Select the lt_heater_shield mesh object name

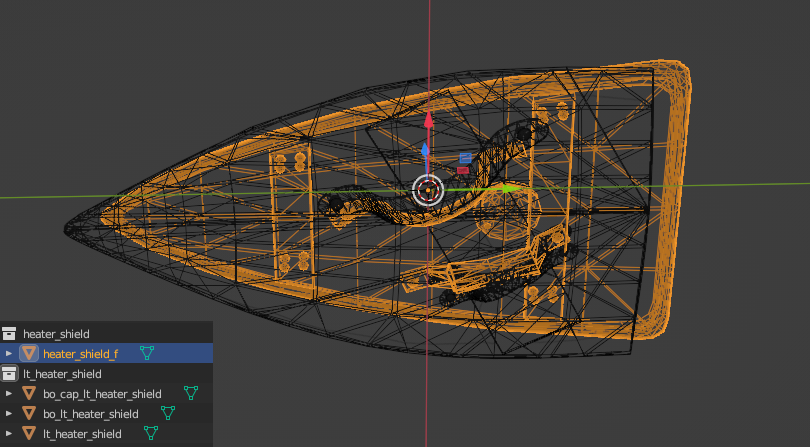(x=82, y=434)
